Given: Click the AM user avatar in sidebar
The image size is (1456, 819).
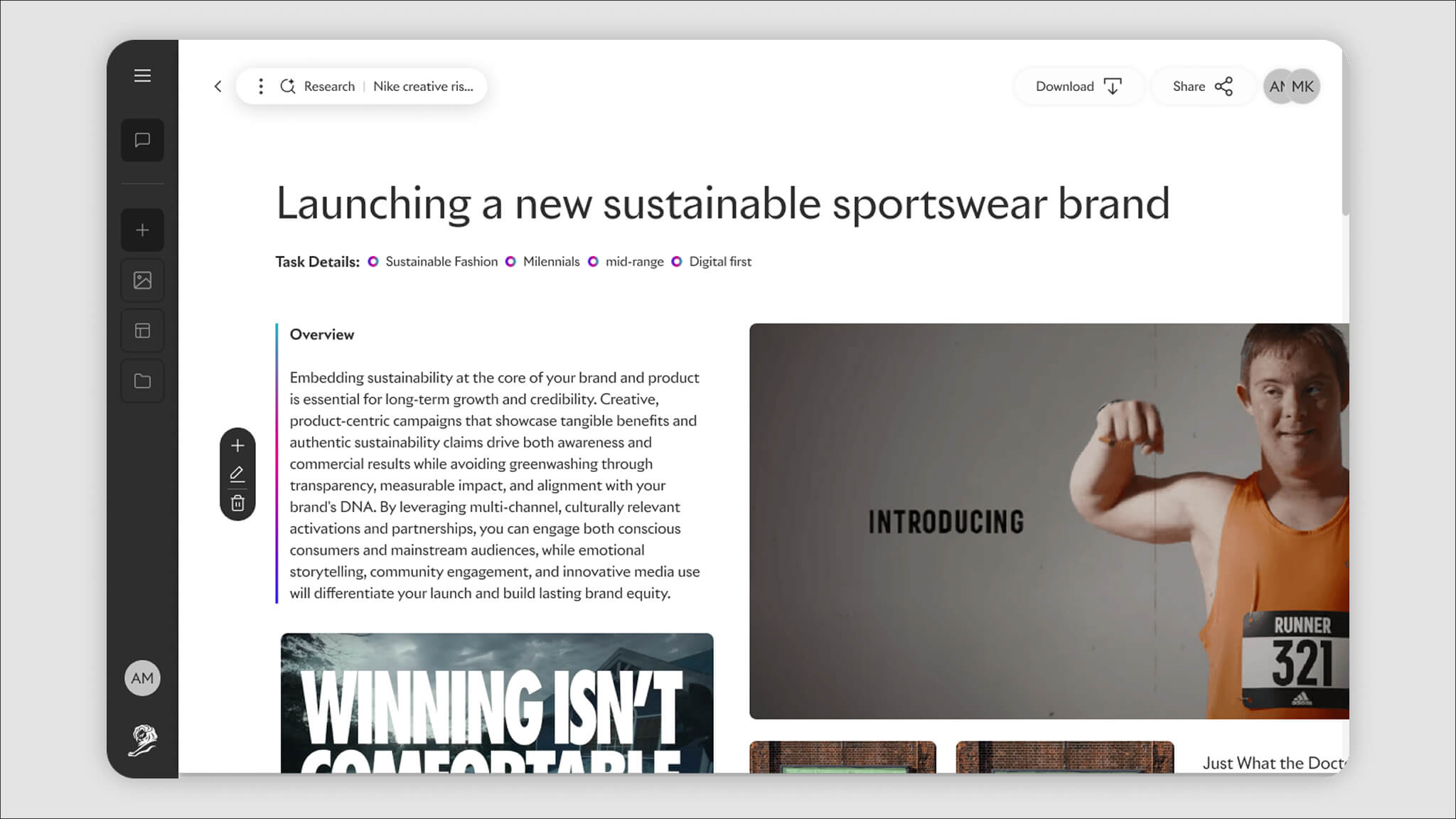Looking at the screenshot, I should pyautogui.click(x=142, y=678).
